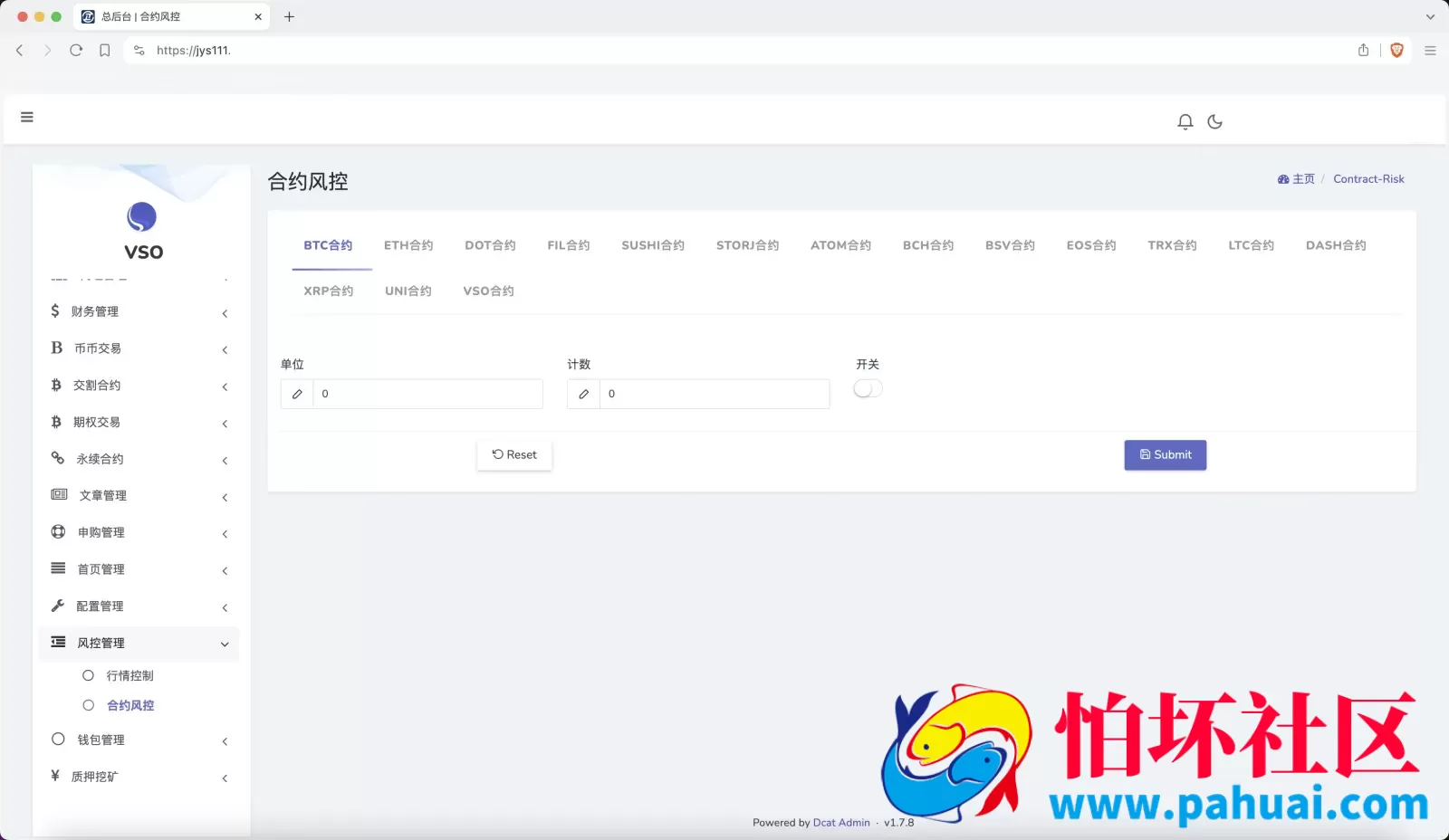This screenshot has height=840, width=1449.
Task: Focus the 单位 input field
Action: coord(427,394)
